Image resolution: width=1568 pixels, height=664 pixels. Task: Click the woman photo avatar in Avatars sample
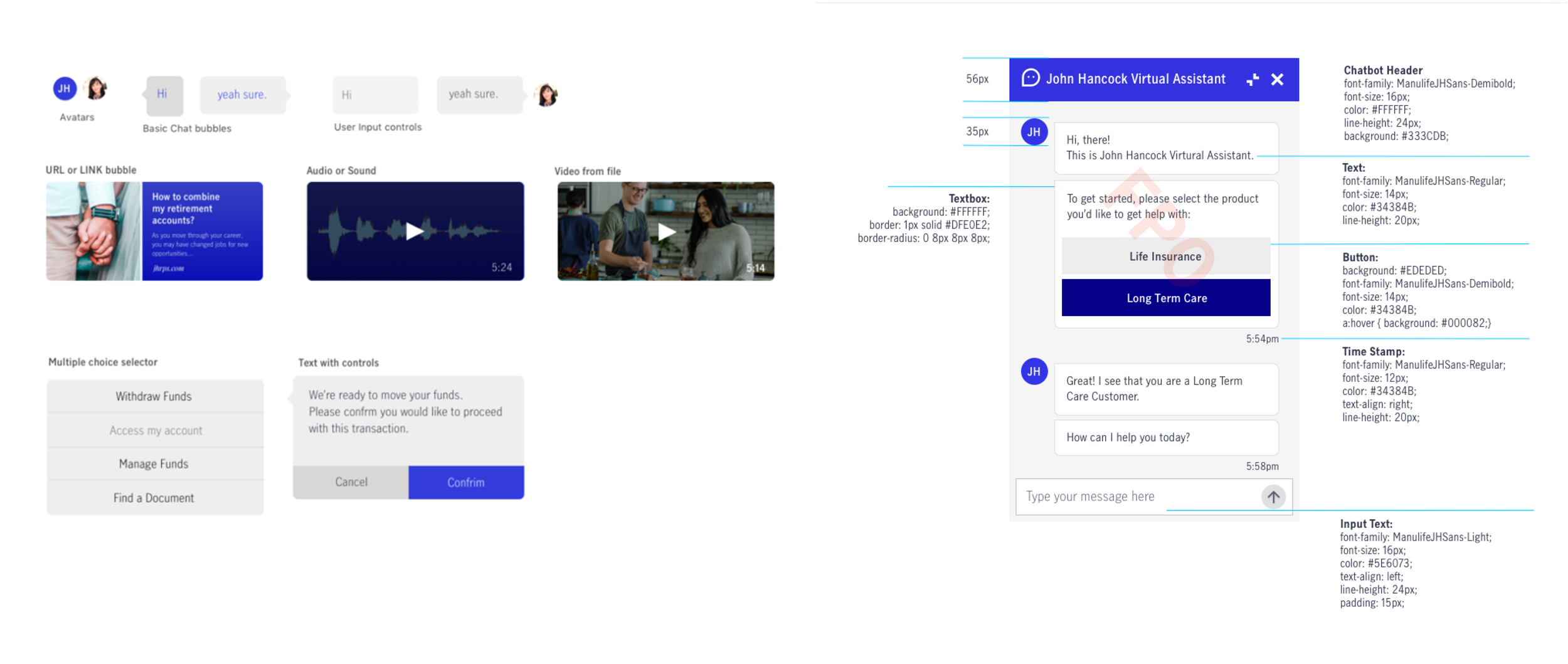click(x=96, y=88)
